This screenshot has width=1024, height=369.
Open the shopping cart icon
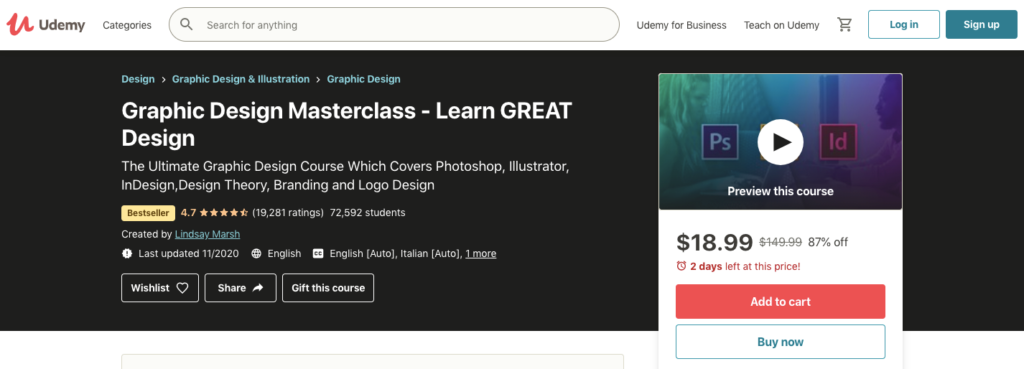(844, 25)
